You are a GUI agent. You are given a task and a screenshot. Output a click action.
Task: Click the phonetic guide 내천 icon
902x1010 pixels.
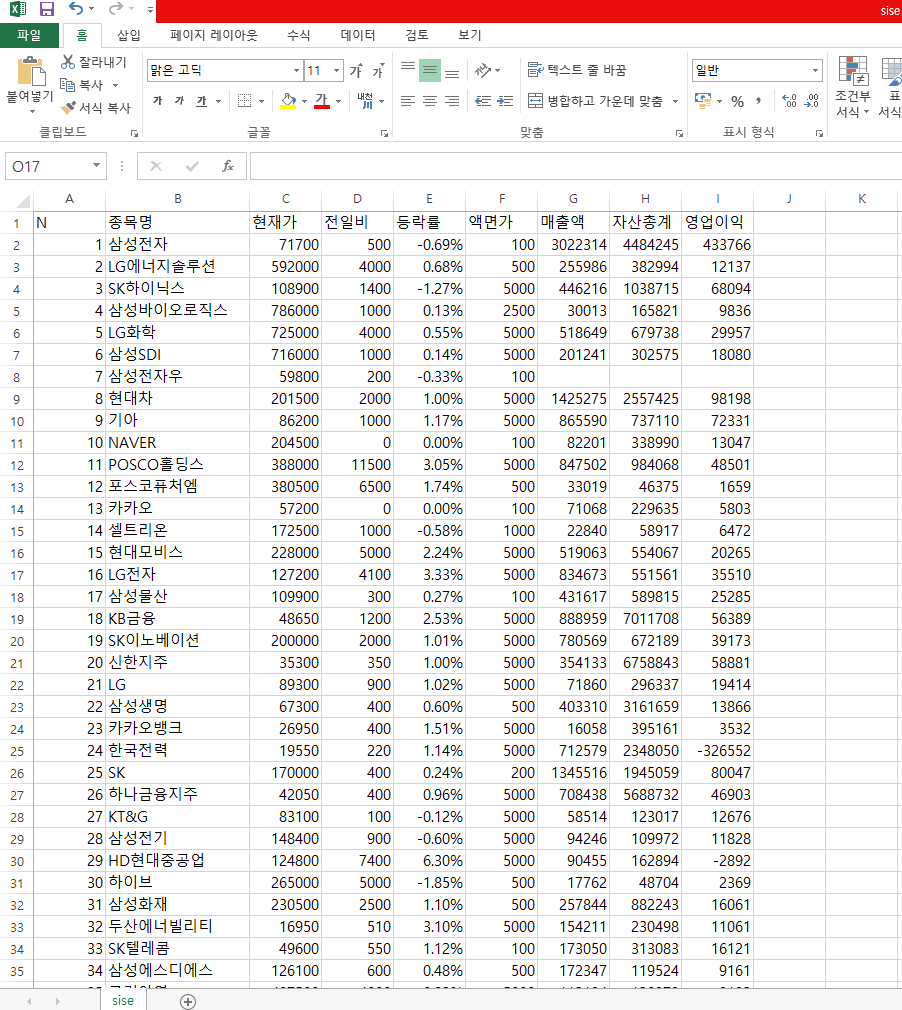point(365,100)
